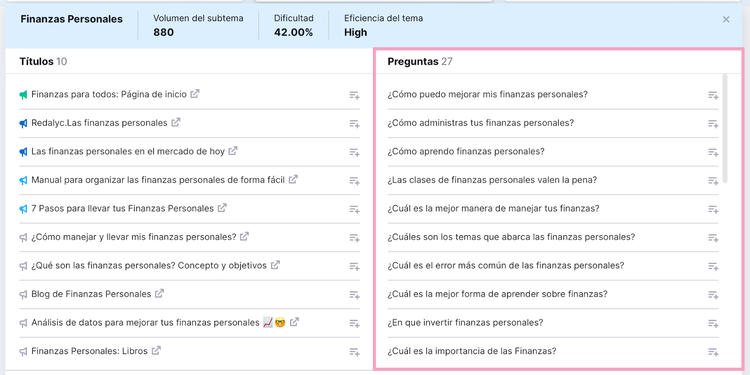This screenshot has height=375, width=750.
Task: Add question 'importancia de las Finanzas' to list
Action: [x=713, y=352]
